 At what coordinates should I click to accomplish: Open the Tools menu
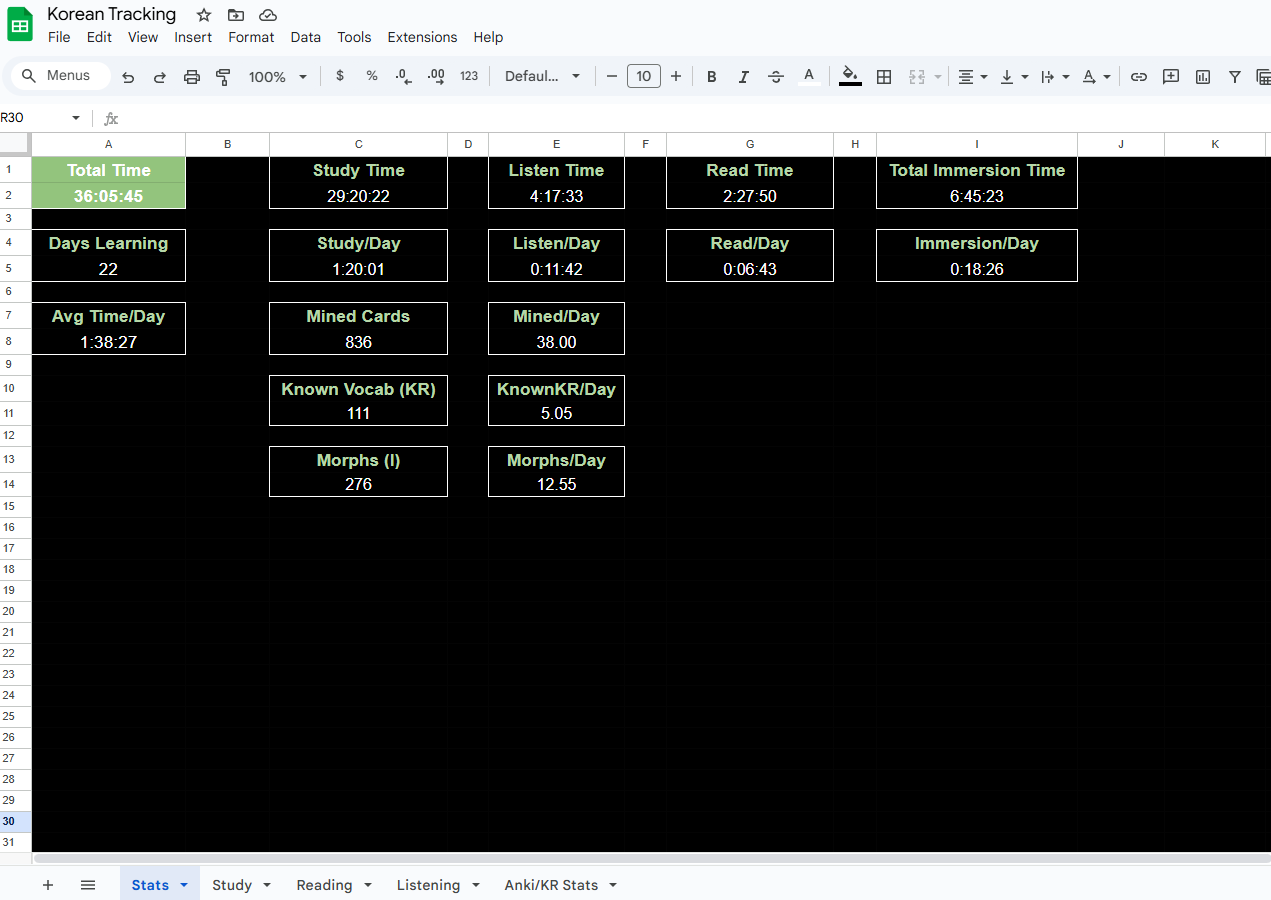pyautogui.click(x=354, y=37)
